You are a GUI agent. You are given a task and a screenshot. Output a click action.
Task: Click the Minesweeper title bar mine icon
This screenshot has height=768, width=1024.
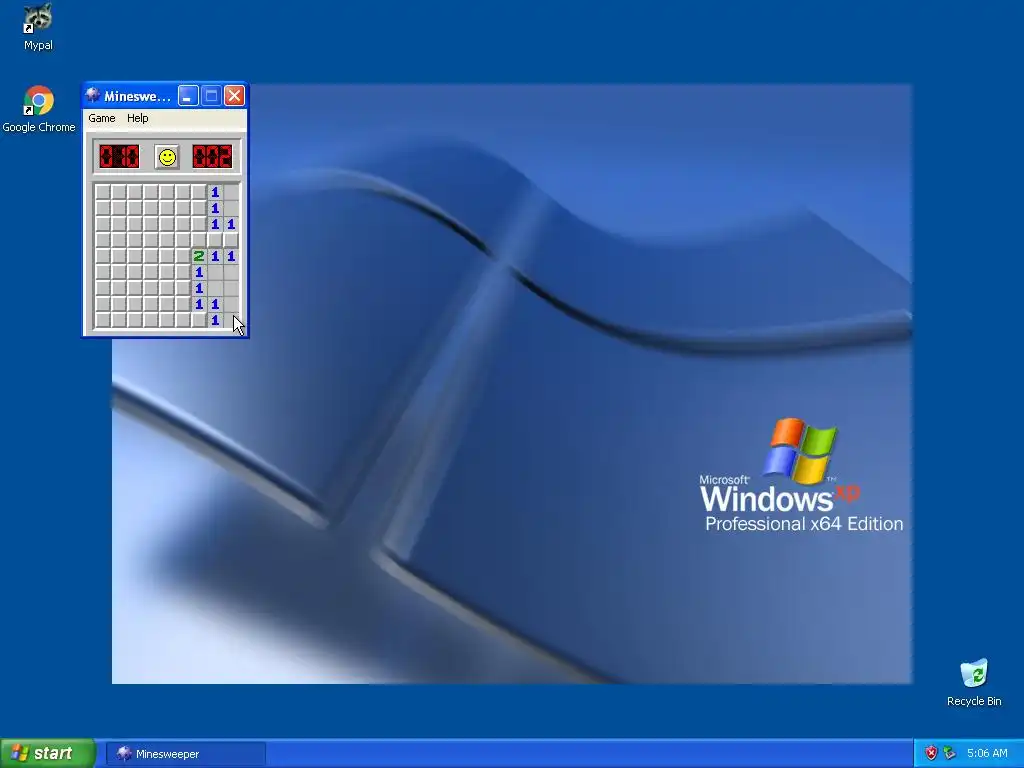point(93,95)
